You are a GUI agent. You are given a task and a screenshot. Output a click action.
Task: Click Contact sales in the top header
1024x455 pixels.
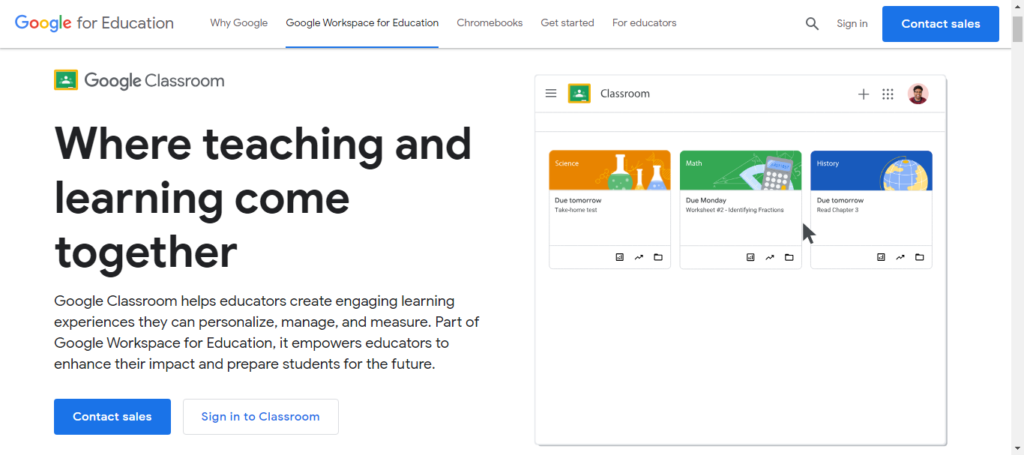point(940,24)
